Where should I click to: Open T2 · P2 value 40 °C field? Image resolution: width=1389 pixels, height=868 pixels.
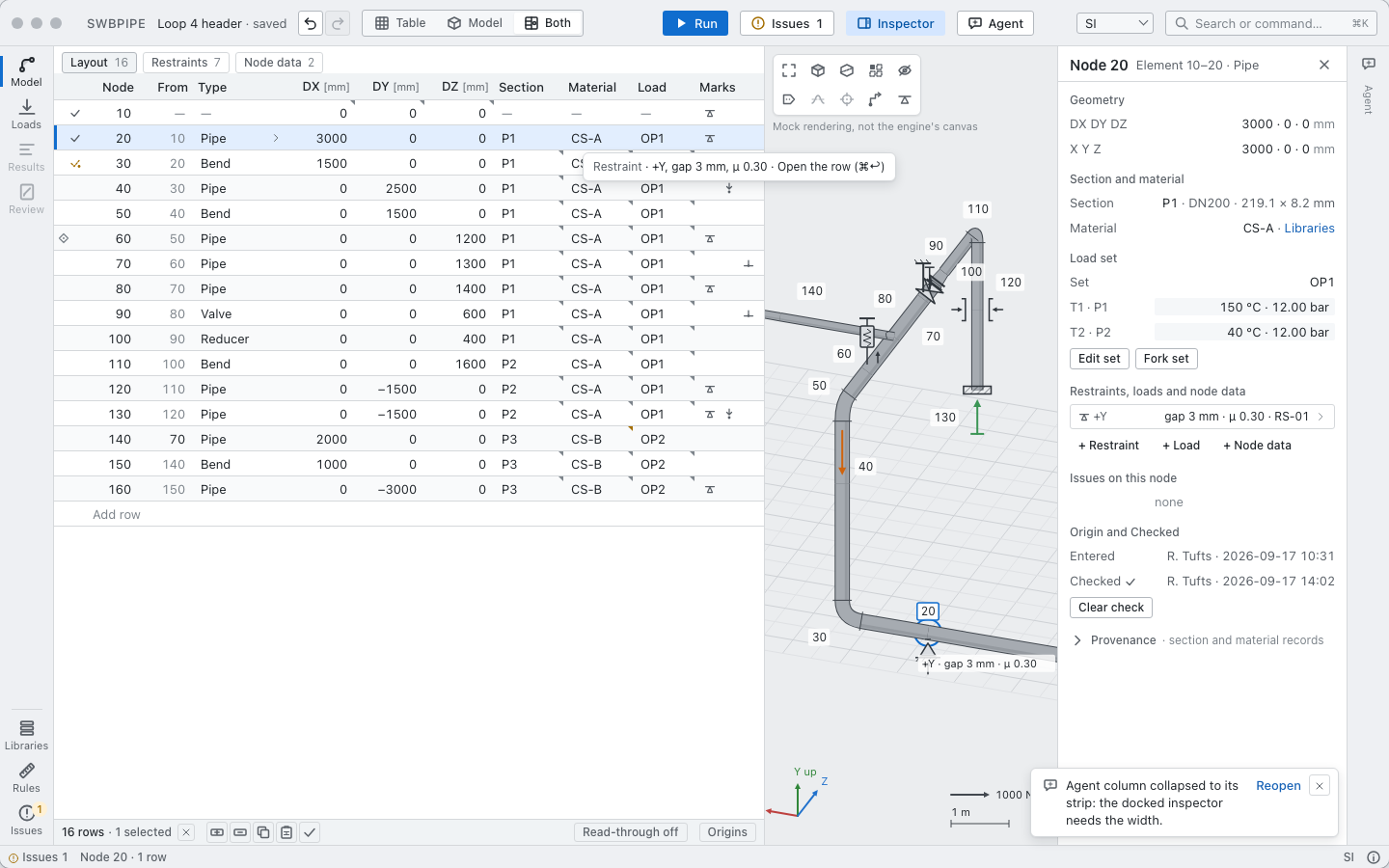[x=1244, y=332]
